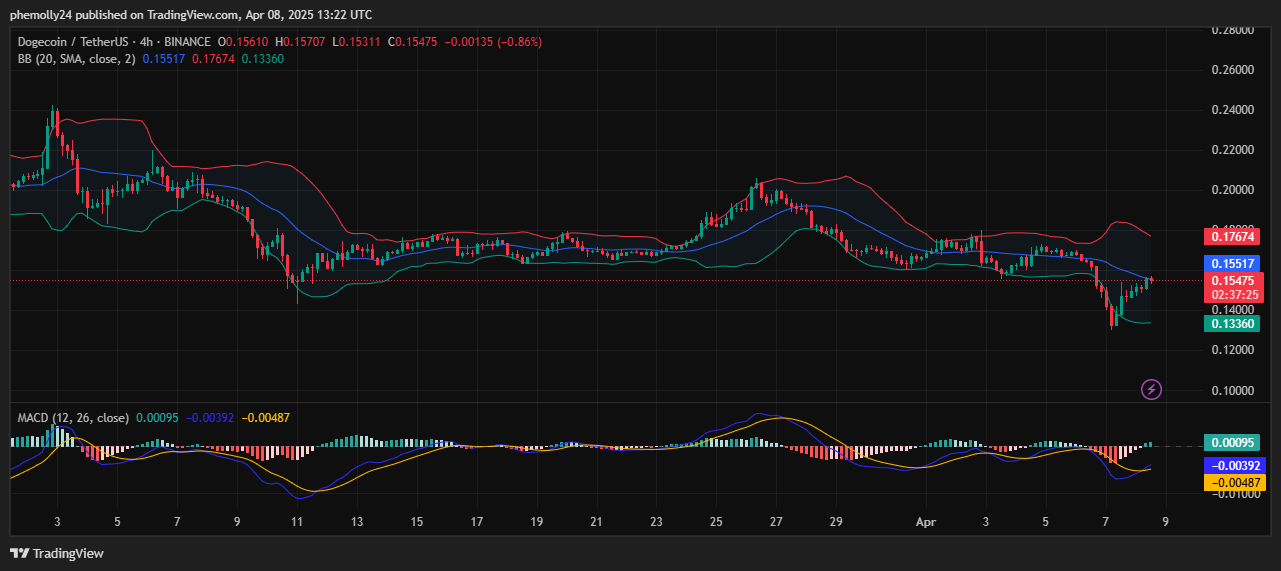Image resolution: width=1281 pixels, height=571 pixels.
Task: Click the '11' date on the time axis
Action: point(297,521)
